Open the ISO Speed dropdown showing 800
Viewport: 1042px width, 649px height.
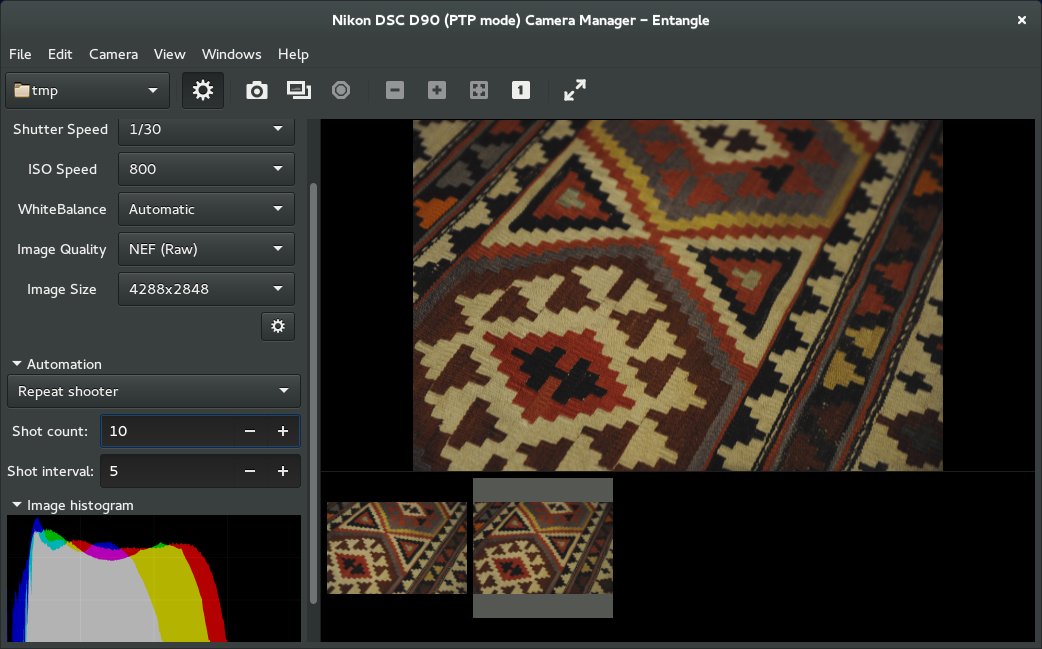pos(206,169)
